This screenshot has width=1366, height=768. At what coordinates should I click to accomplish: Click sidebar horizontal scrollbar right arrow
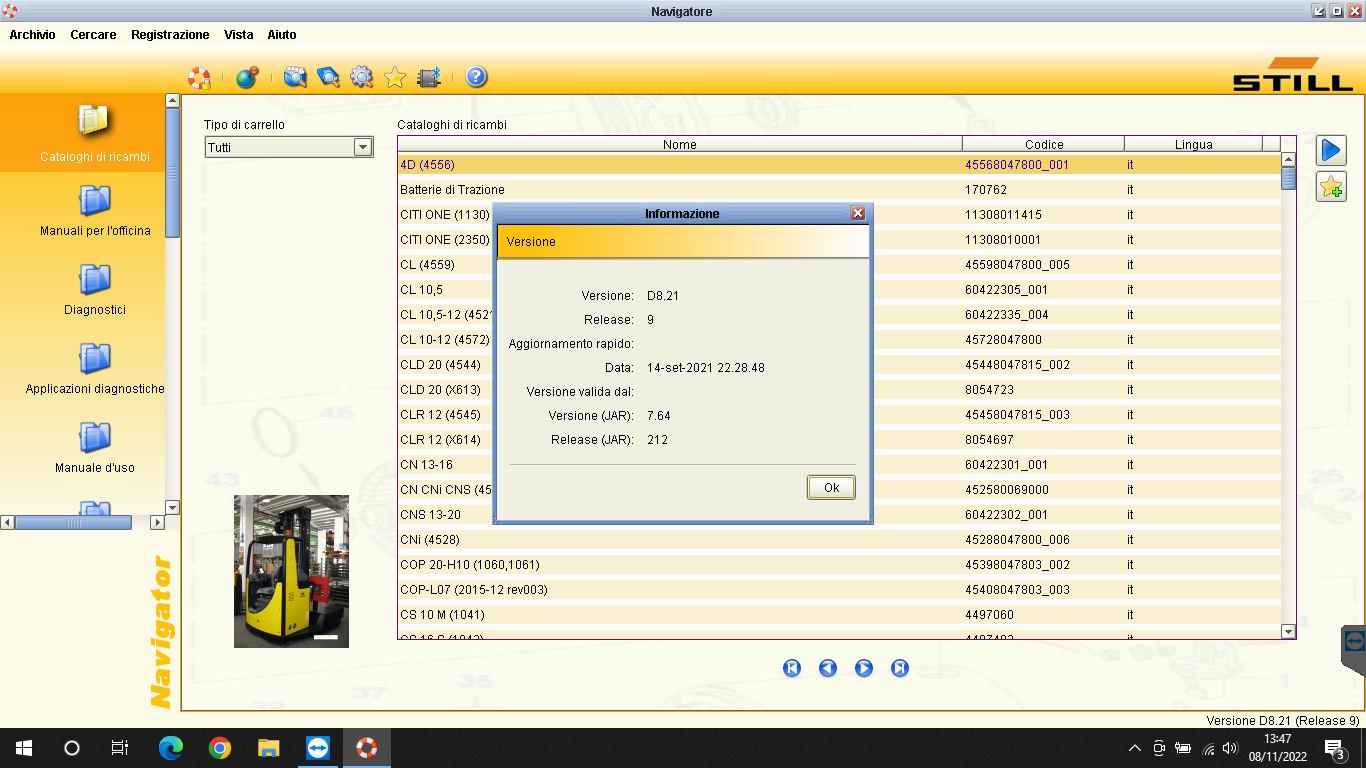[x=157, y=522]
